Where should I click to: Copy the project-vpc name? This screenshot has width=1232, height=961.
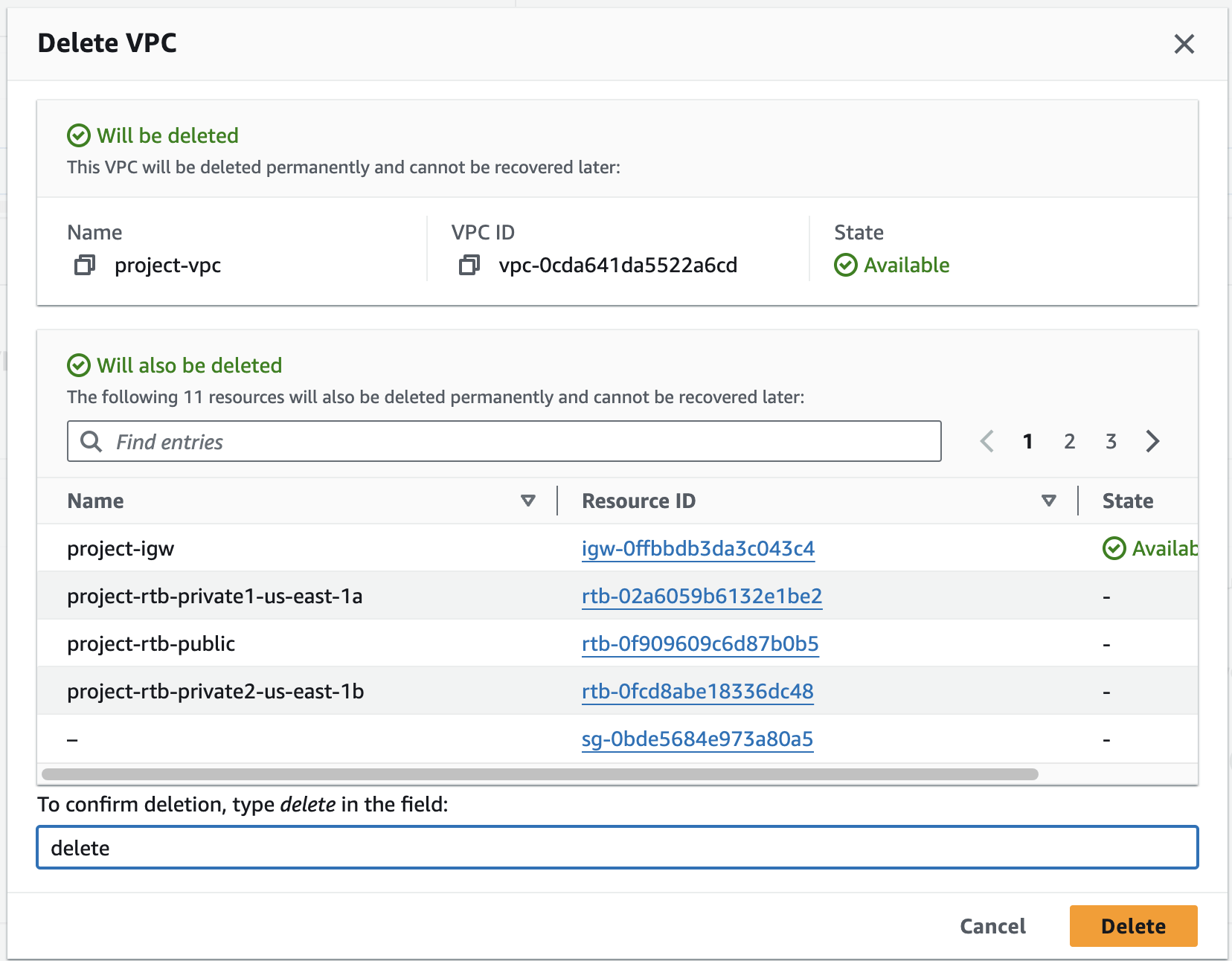[x=85, y=265]
